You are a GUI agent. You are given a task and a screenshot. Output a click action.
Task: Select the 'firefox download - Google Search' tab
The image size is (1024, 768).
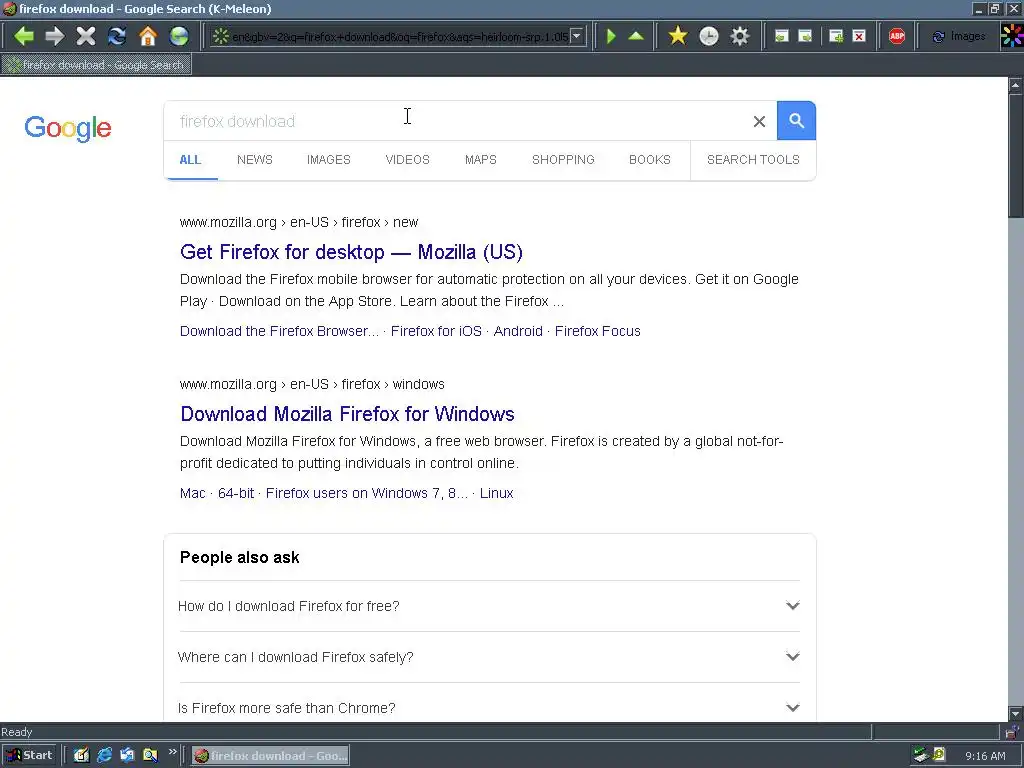click(97, 65)
